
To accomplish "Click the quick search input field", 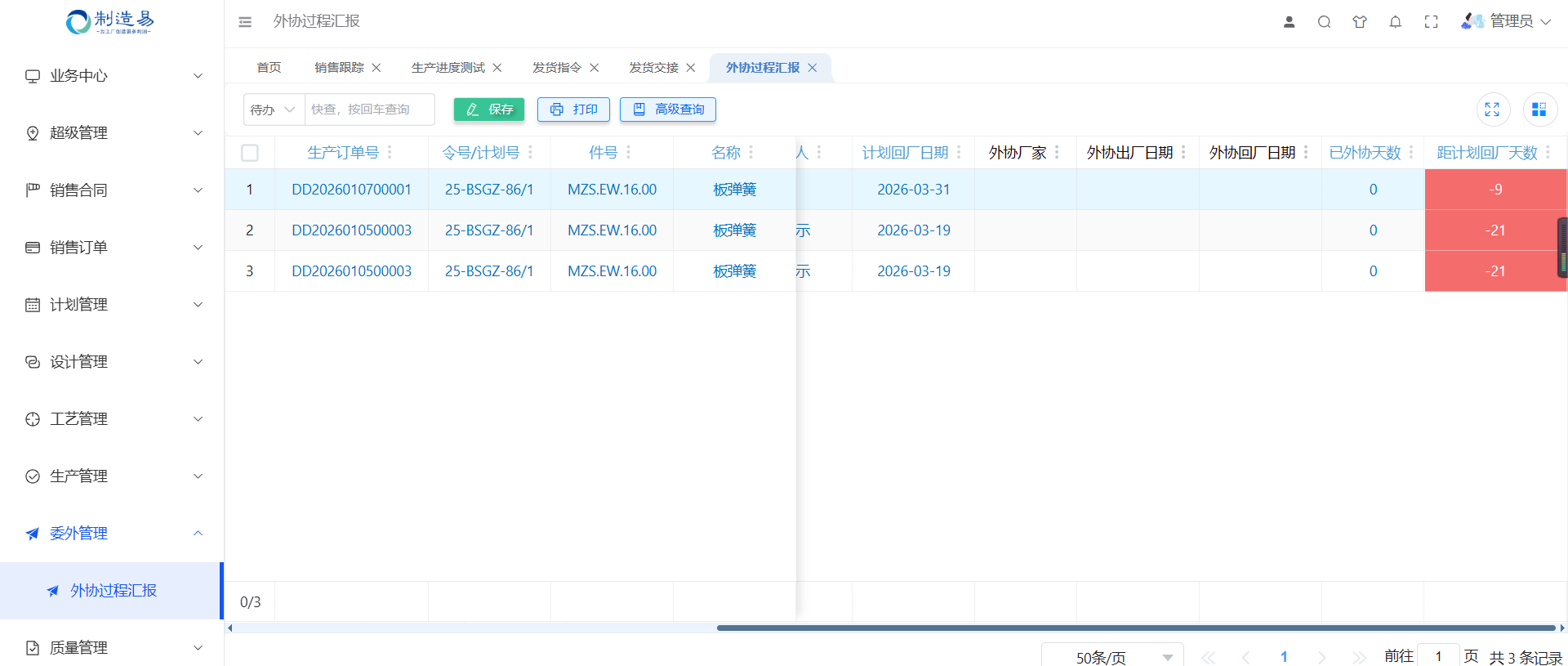I will click(369, 110).
